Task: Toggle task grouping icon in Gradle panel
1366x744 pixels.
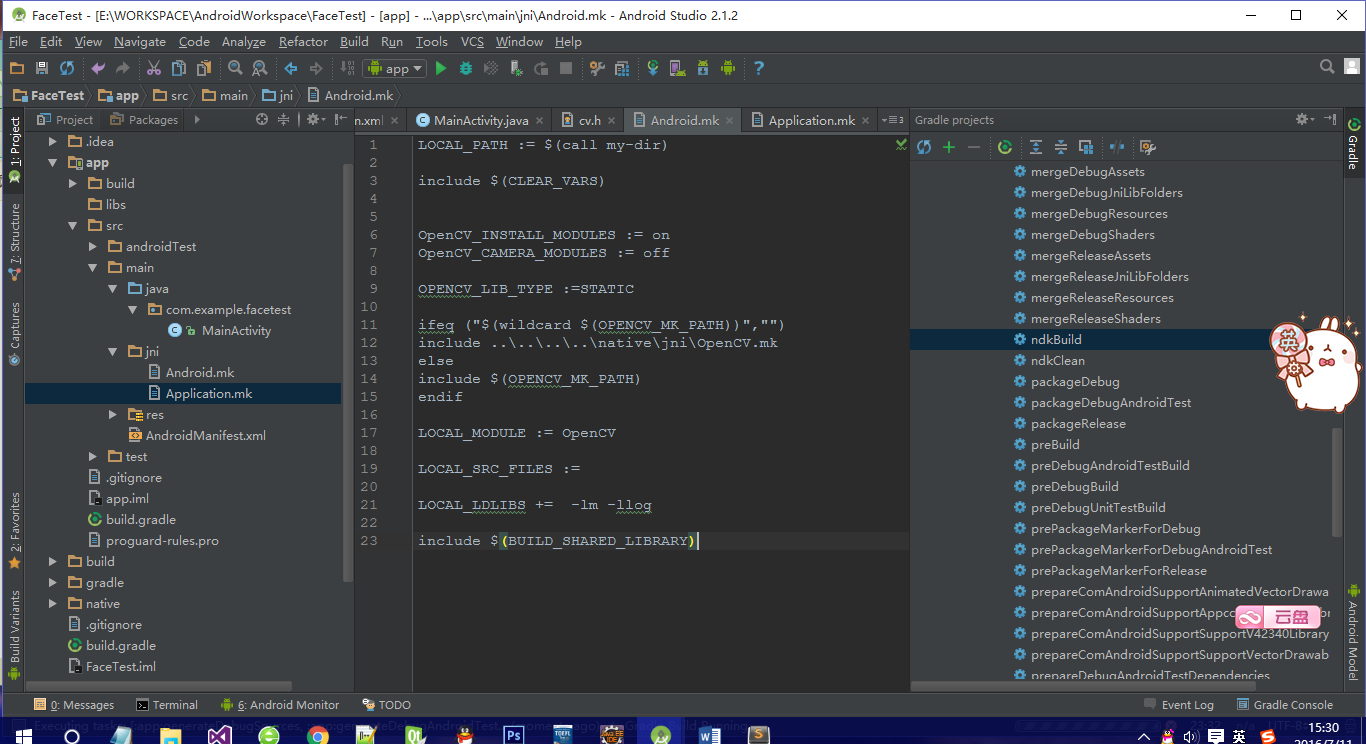Action: click(1086, 147)
